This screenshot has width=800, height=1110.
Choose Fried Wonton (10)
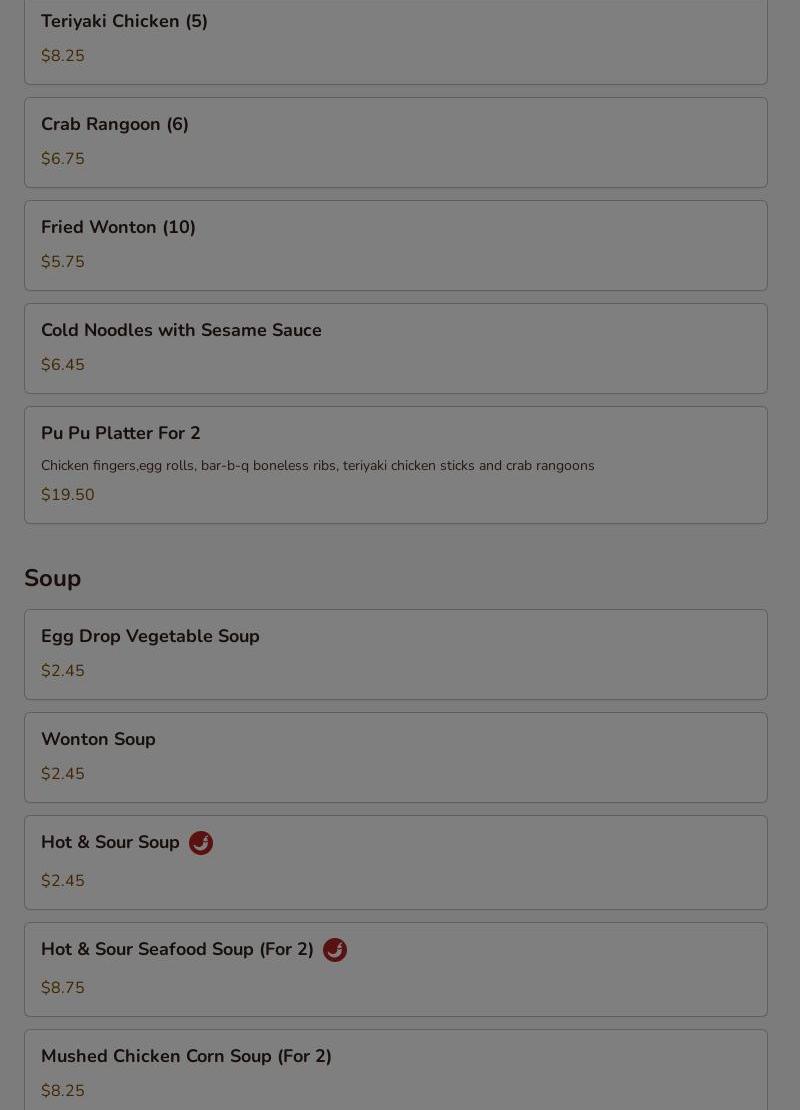(396, 246)
